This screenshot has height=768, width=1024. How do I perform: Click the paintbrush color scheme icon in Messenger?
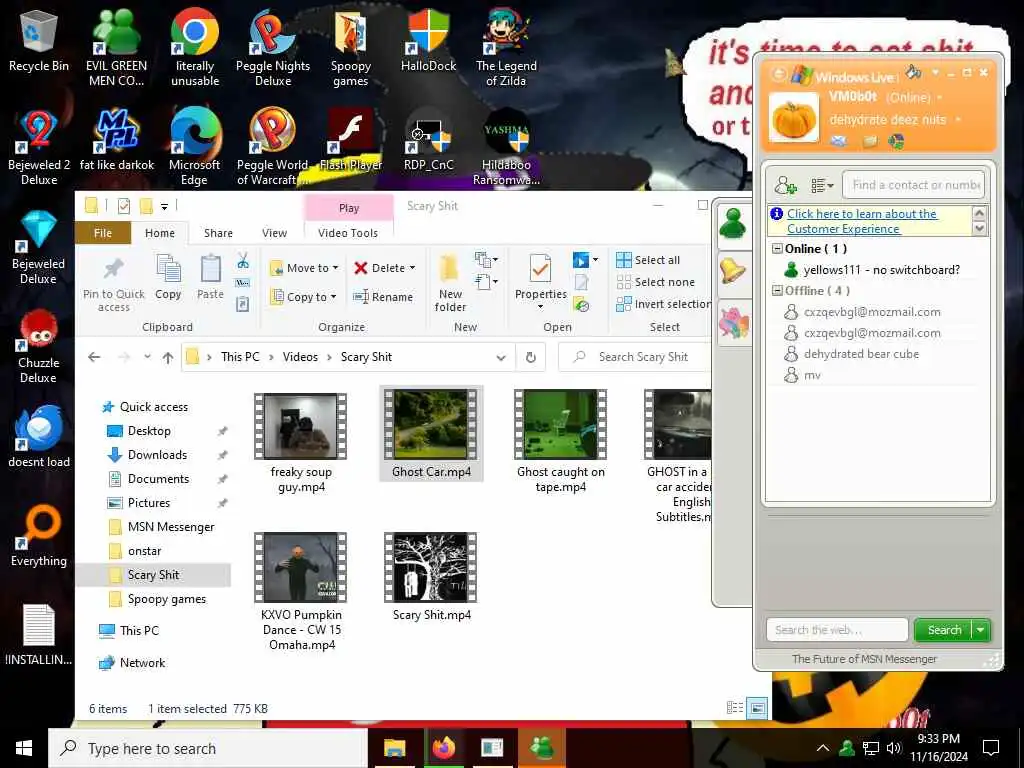point(914,72)
